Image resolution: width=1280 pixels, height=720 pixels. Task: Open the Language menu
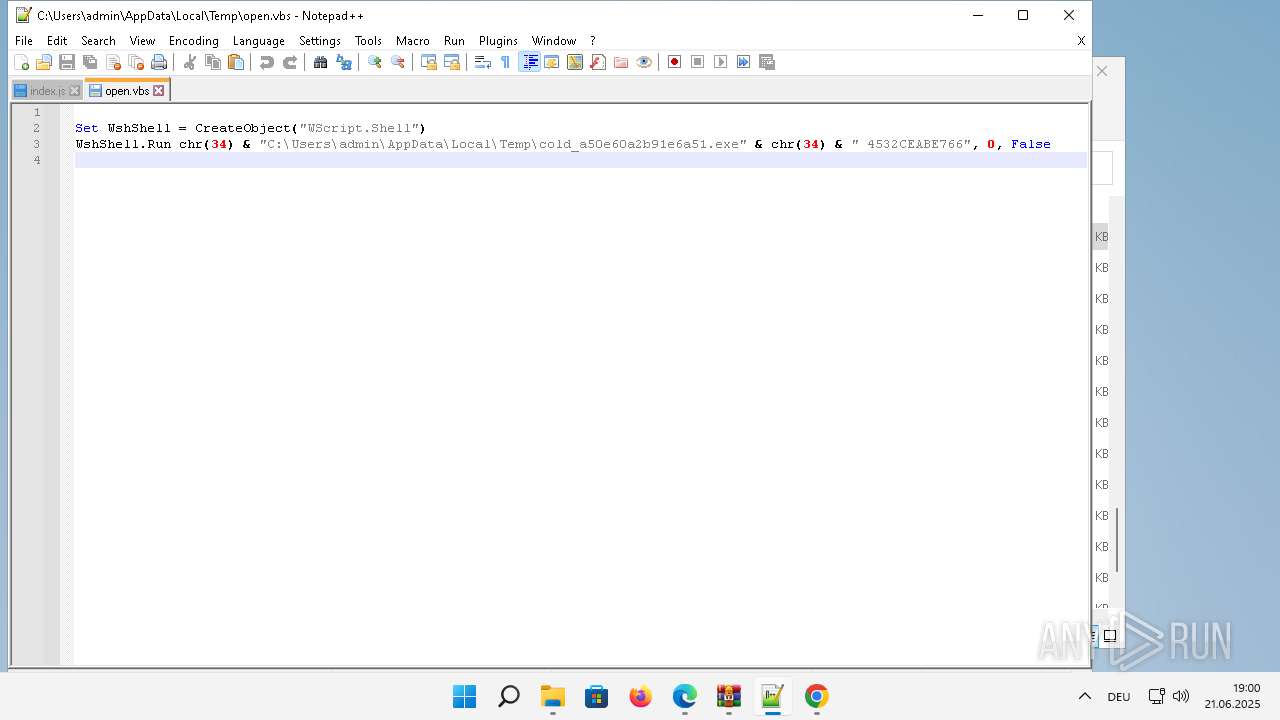click(258, 41)
